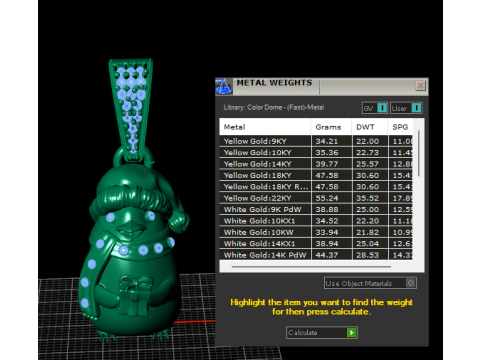This screenshot has height=360, width=480.
Task: Select the White Gold:14K PdW row
Action: (316, 255)
